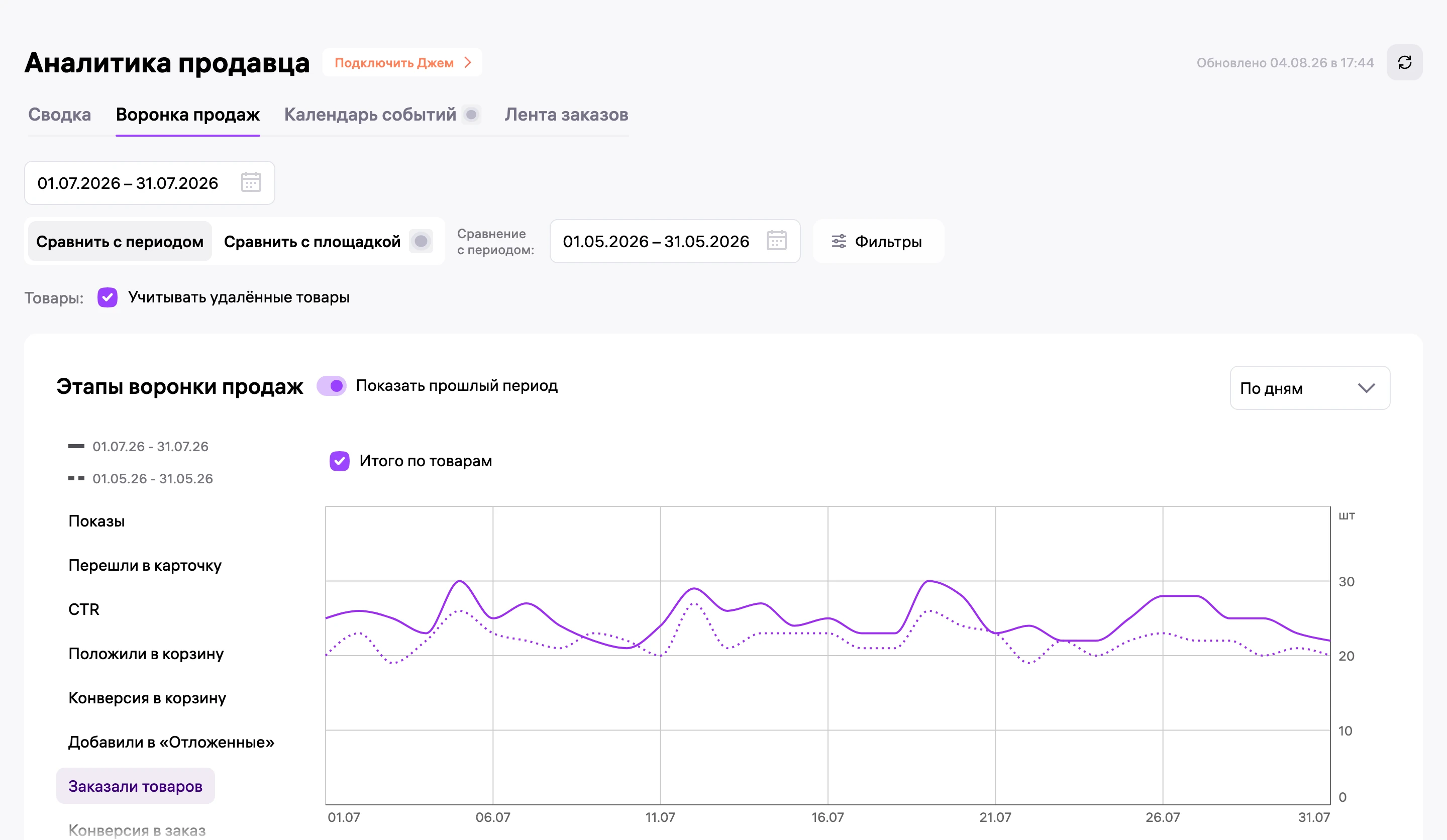Select Перешли в карточку stage

[x=145, y=565]
